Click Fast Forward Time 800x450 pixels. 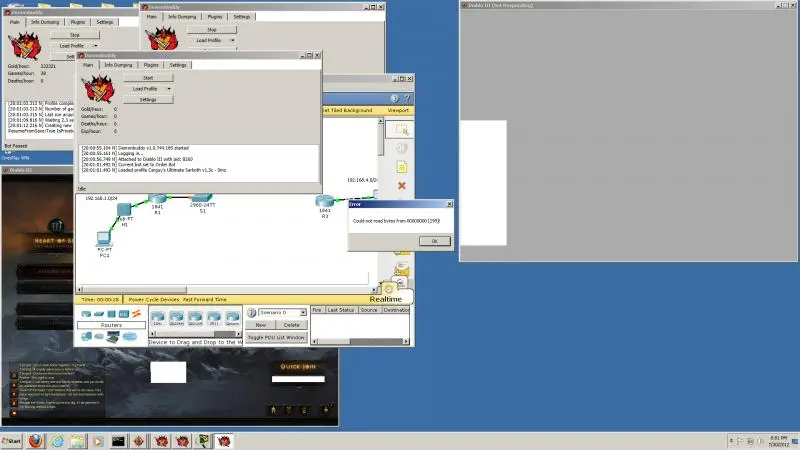[205, 300]
